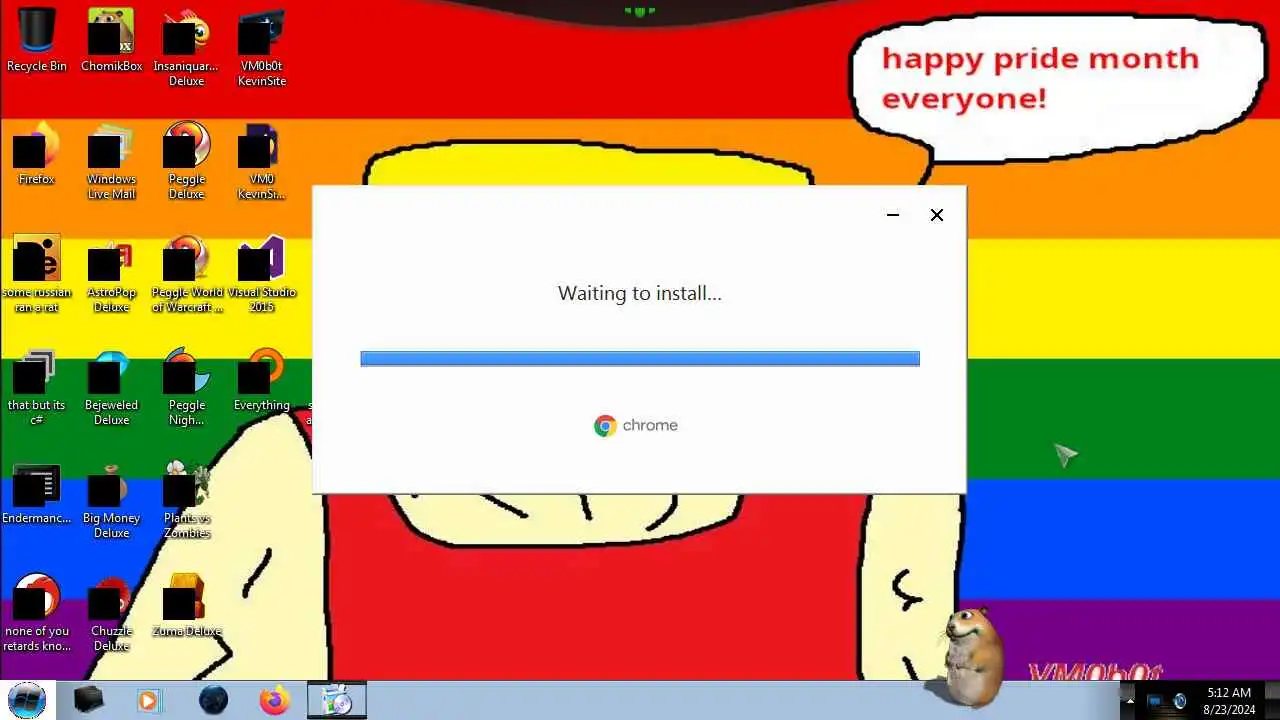
Task: Open the network tray icon
Action: (x=1155, y=701)
